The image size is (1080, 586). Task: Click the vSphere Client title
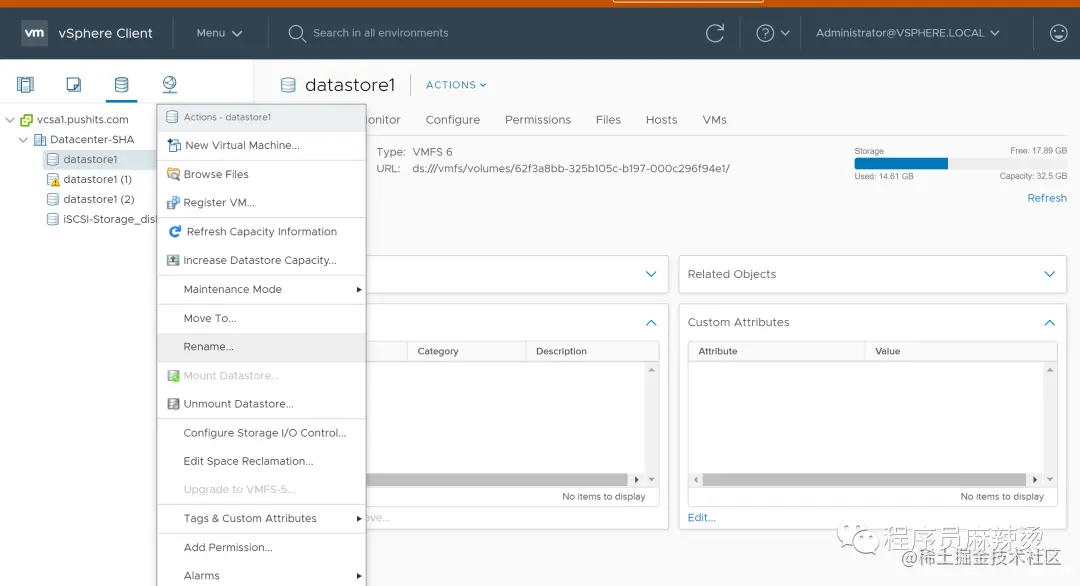pyautogui.click(x=105, y=33)
